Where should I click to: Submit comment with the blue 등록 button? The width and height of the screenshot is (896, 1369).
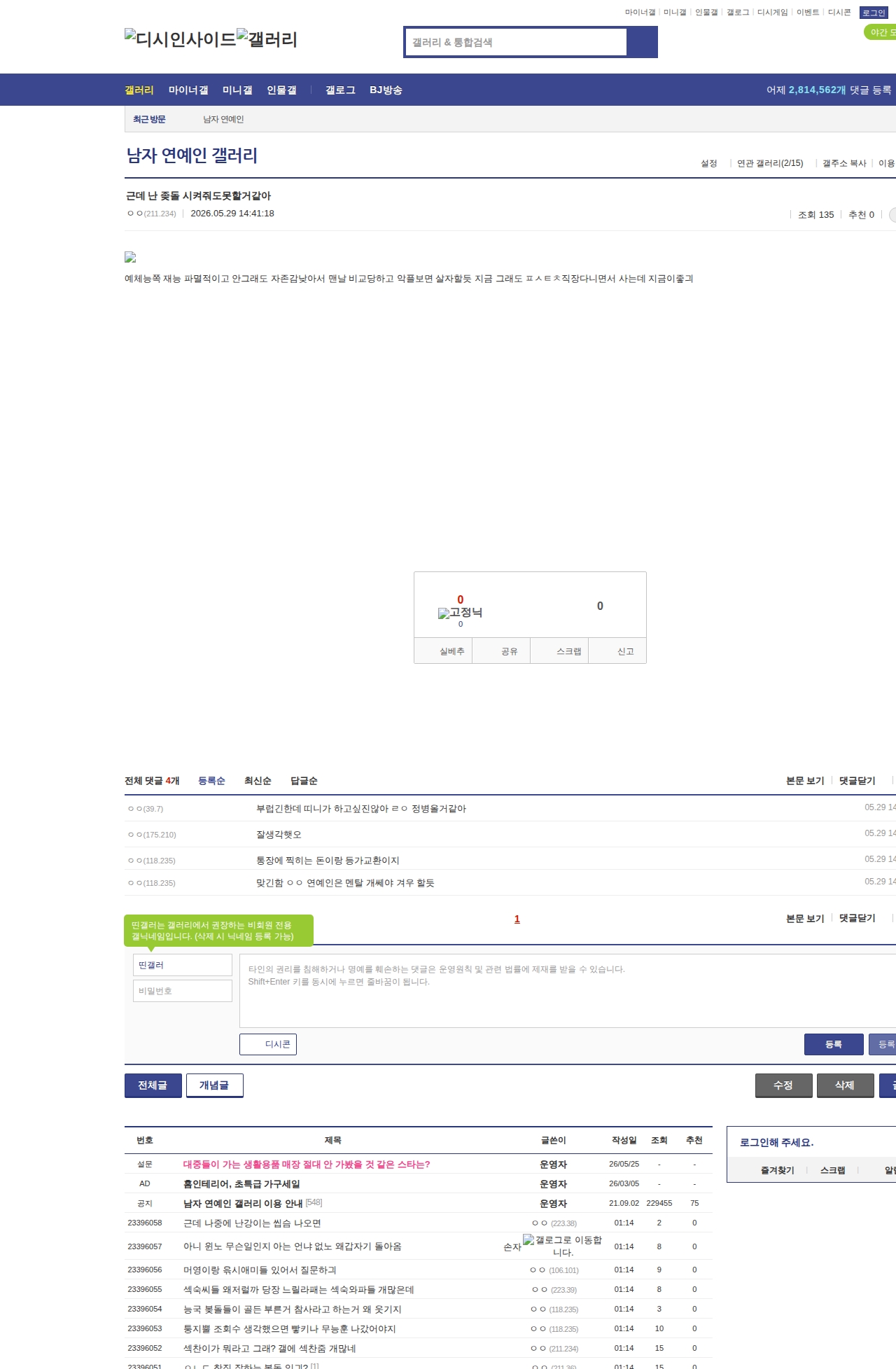[834, 1044]
